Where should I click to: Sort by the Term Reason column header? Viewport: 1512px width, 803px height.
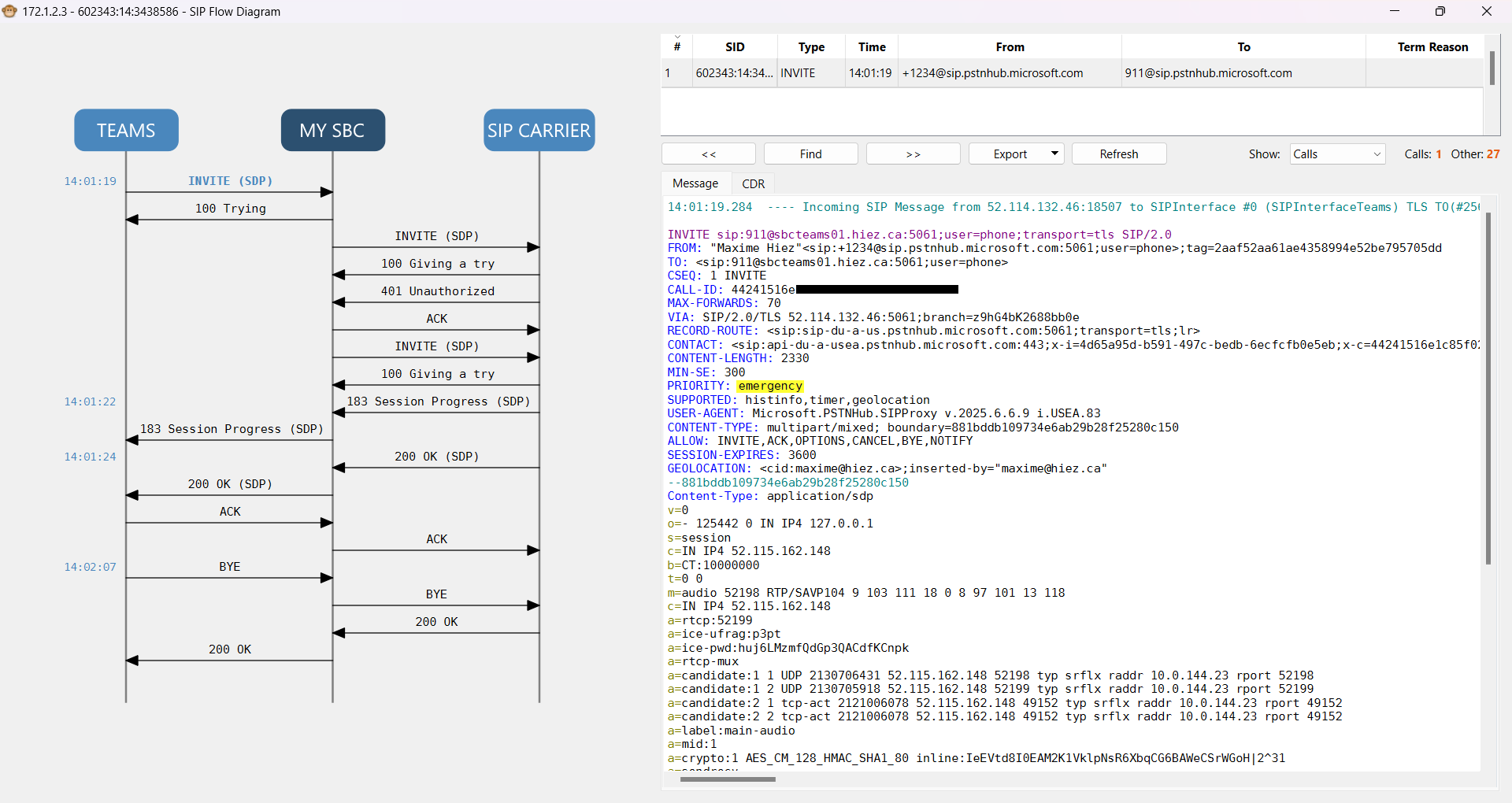click(1432, 47)
